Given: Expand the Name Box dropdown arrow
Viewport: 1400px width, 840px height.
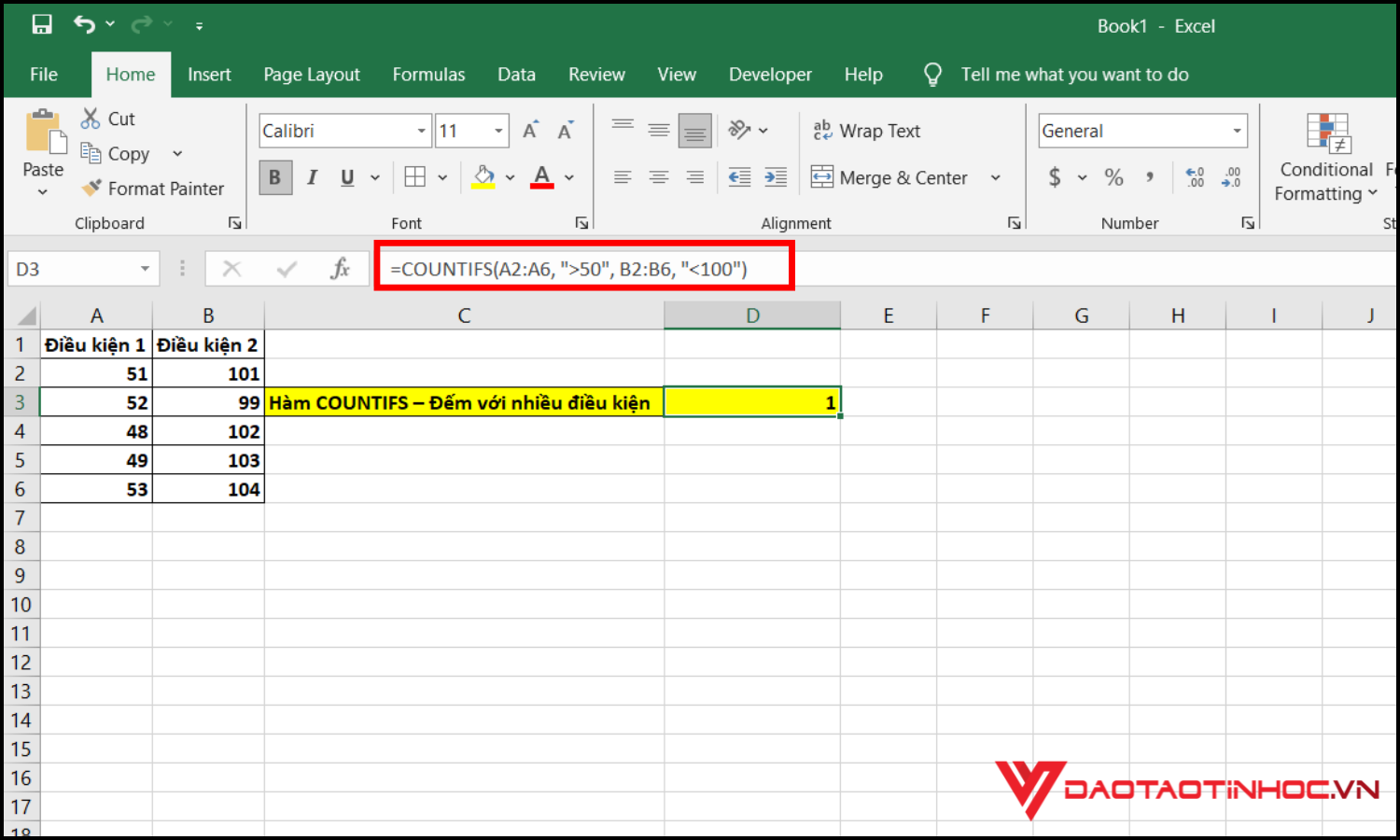Looking at the screenshot, I should (145, 269).
